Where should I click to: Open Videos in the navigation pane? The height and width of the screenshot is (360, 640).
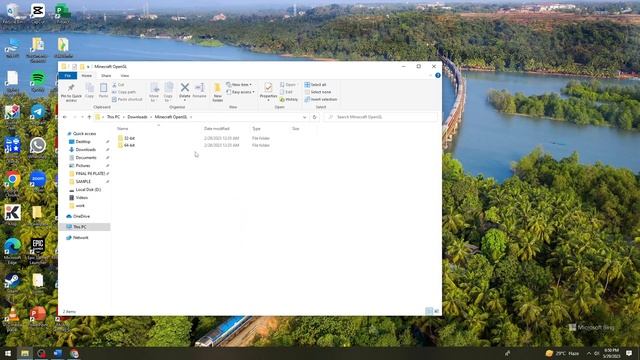click(x=82, y=198)
